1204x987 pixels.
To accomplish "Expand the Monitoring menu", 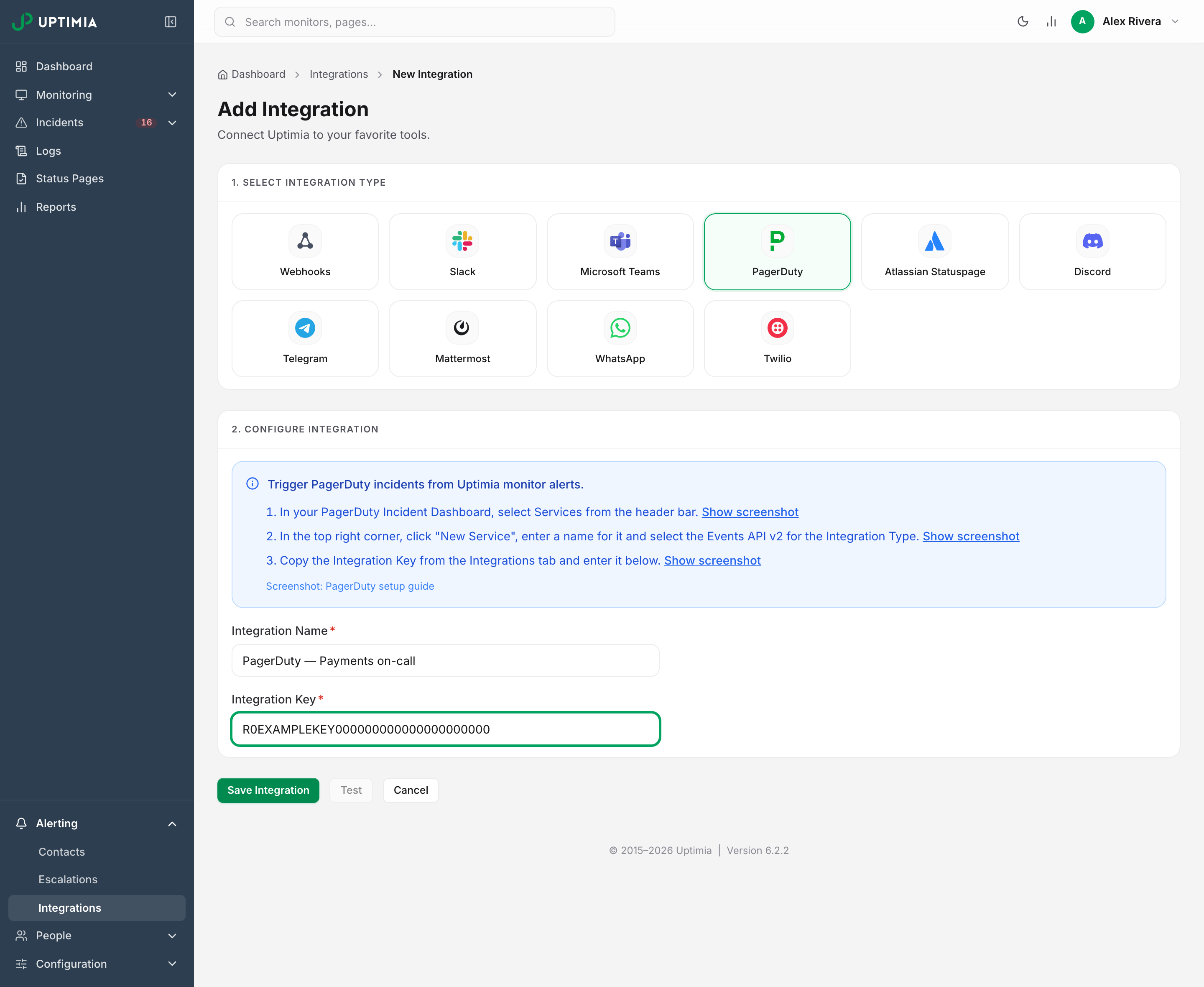I will [x=97, y=95].
